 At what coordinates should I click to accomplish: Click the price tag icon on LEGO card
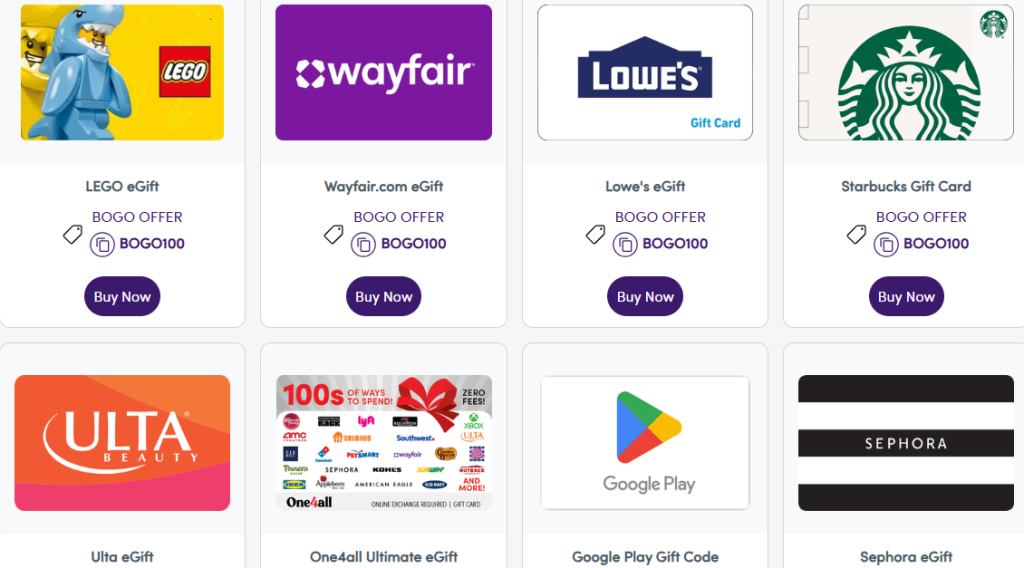72,234
